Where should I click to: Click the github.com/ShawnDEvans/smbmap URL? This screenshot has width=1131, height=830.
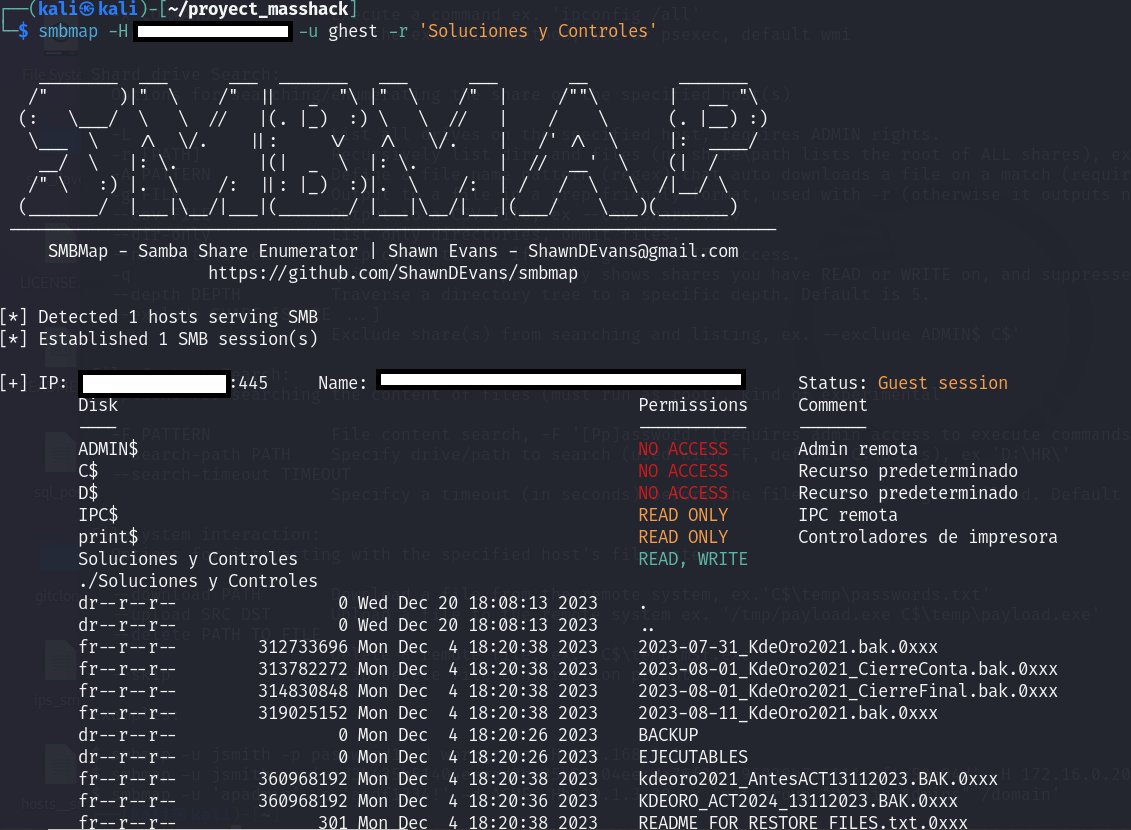pyautogui.click(x=393, y=273)
